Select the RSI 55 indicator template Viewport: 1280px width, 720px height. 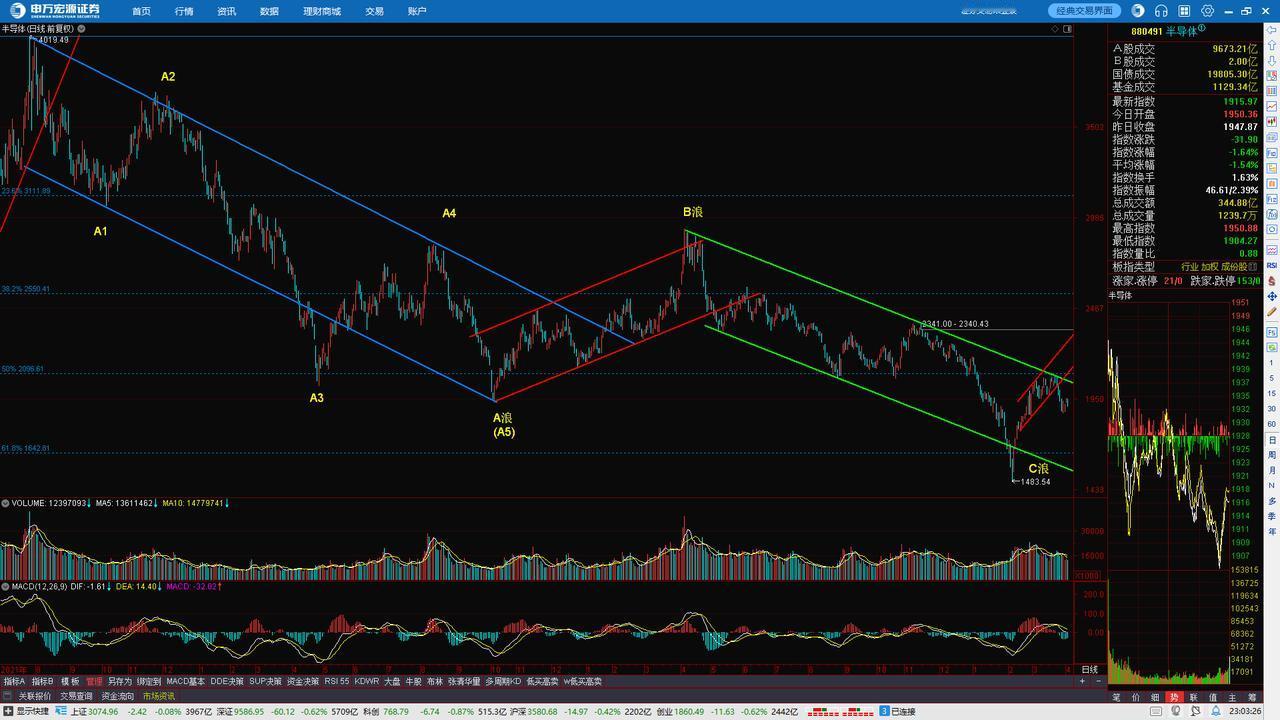point(337,681)
